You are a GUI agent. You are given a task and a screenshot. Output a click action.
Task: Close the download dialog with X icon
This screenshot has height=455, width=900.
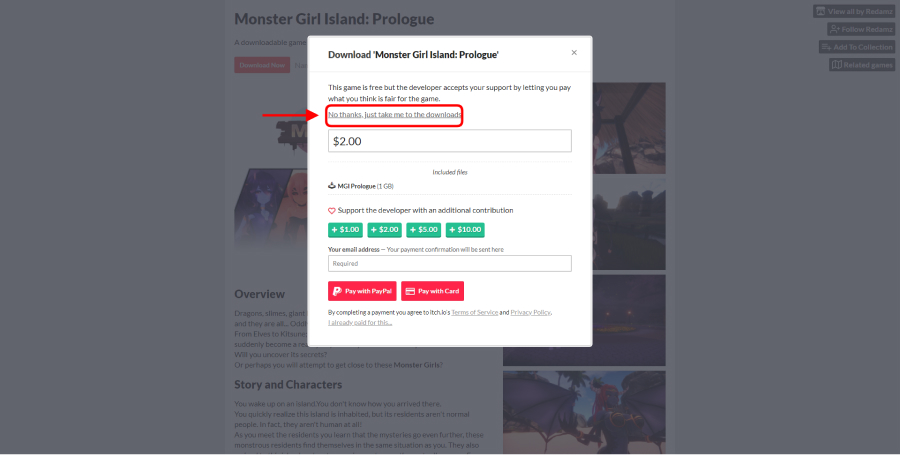point(573,53)
